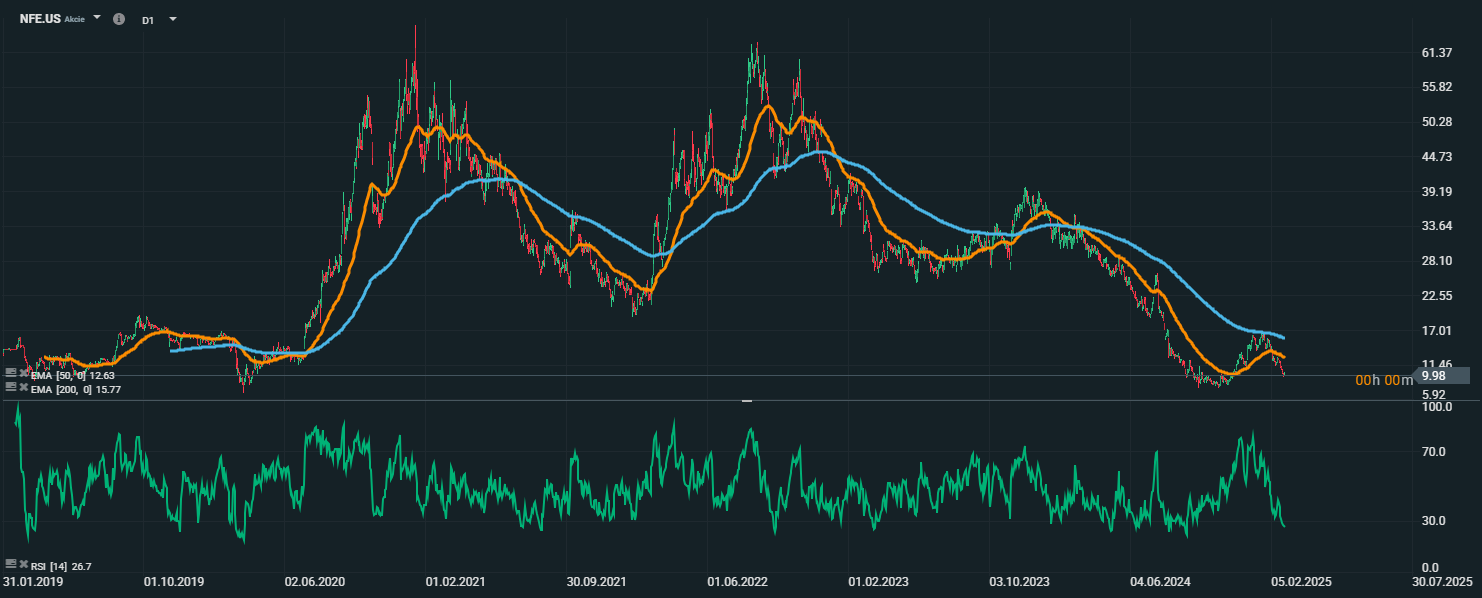The width and height of the screenshot is (1482, 598).
Task: Open the D1 timeframe dropdown arrow
Action: coord(173,19)
